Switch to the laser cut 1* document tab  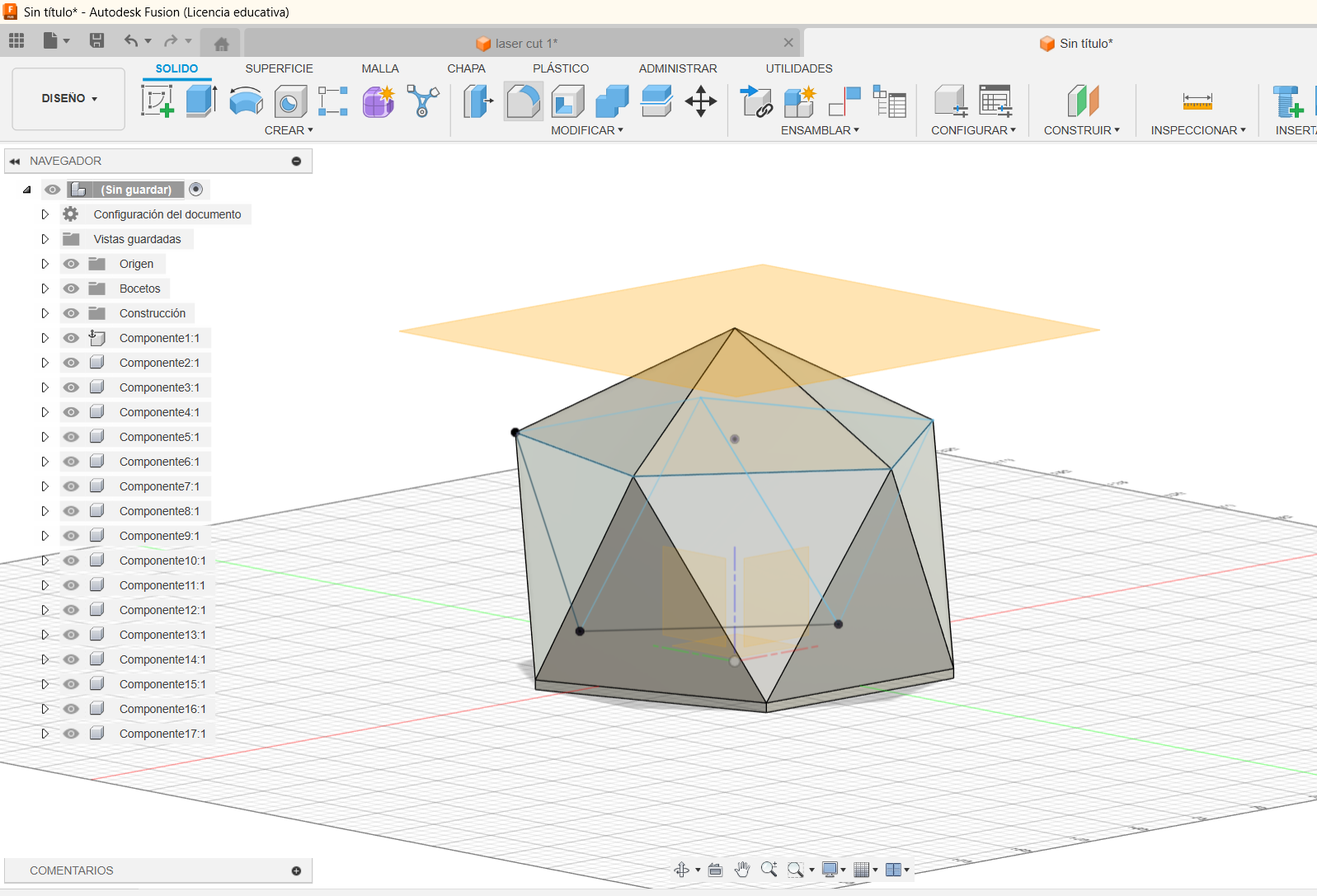518,44
